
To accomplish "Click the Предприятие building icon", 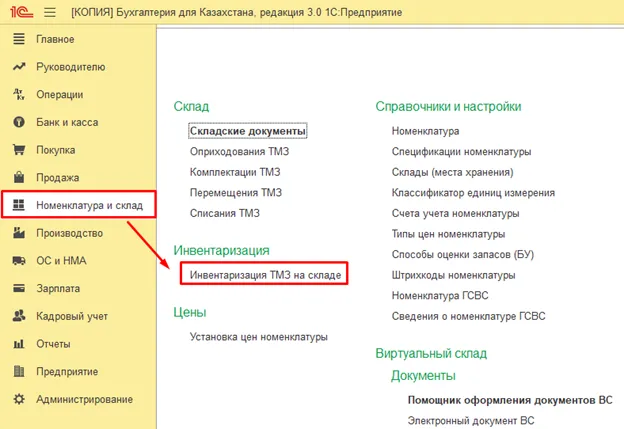I will [19, 371].
